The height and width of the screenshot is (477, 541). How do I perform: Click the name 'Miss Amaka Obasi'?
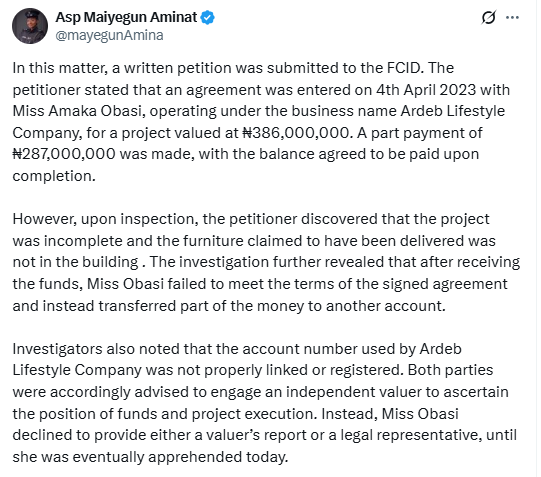(77, 111)
